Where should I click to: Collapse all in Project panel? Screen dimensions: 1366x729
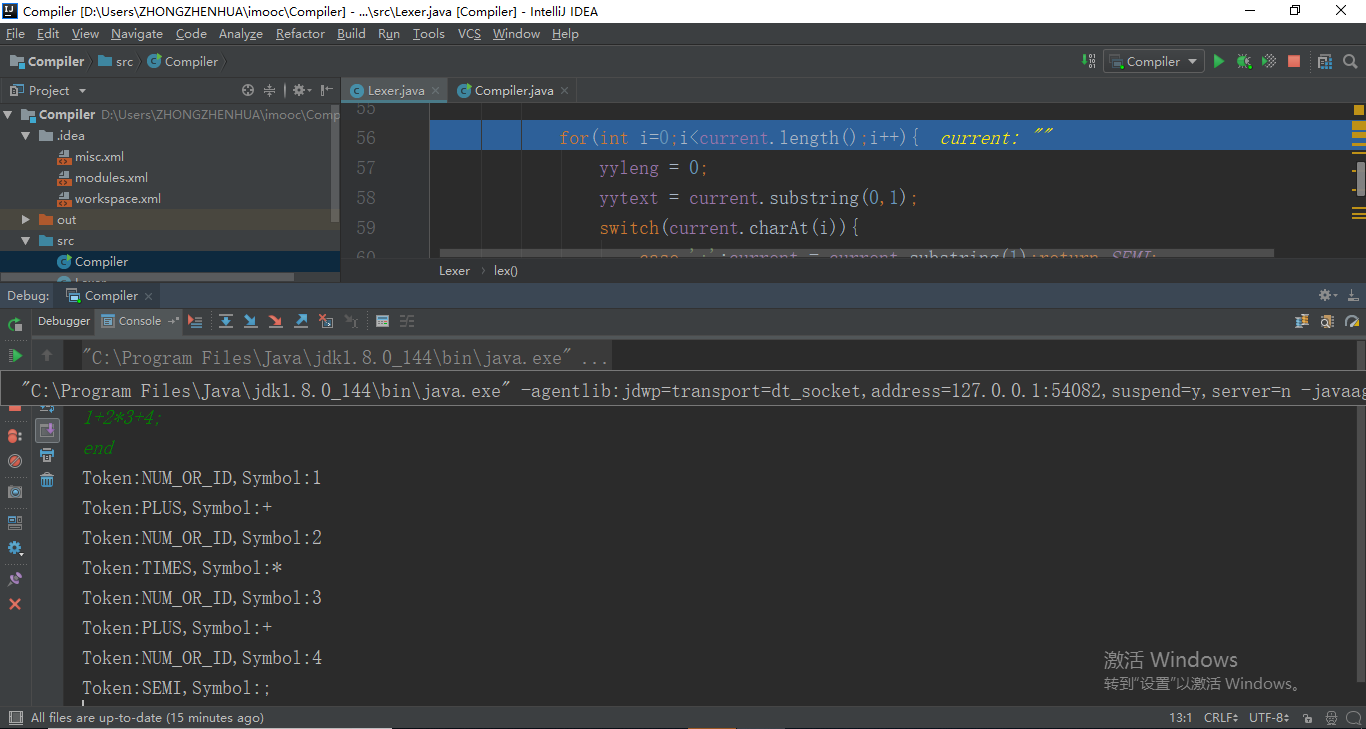pos(269,90)
